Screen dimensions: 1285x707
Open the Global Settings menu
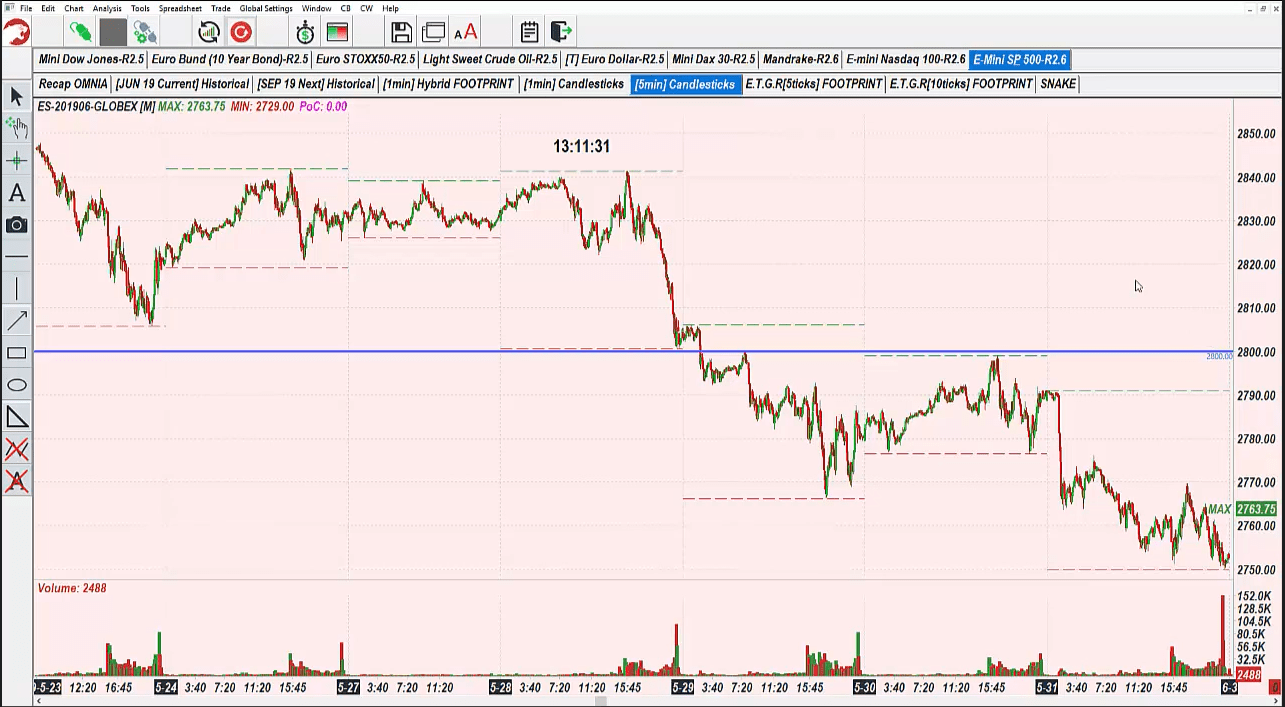266,8
